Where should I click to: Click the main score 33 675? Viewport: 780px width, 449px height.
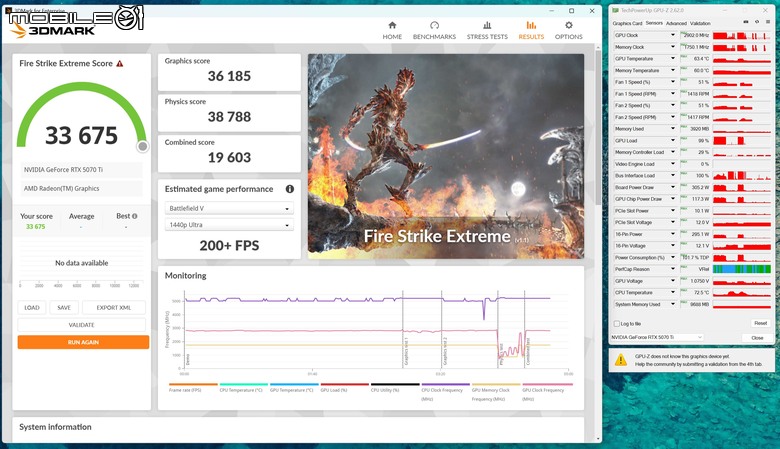(x=82, y=135)
